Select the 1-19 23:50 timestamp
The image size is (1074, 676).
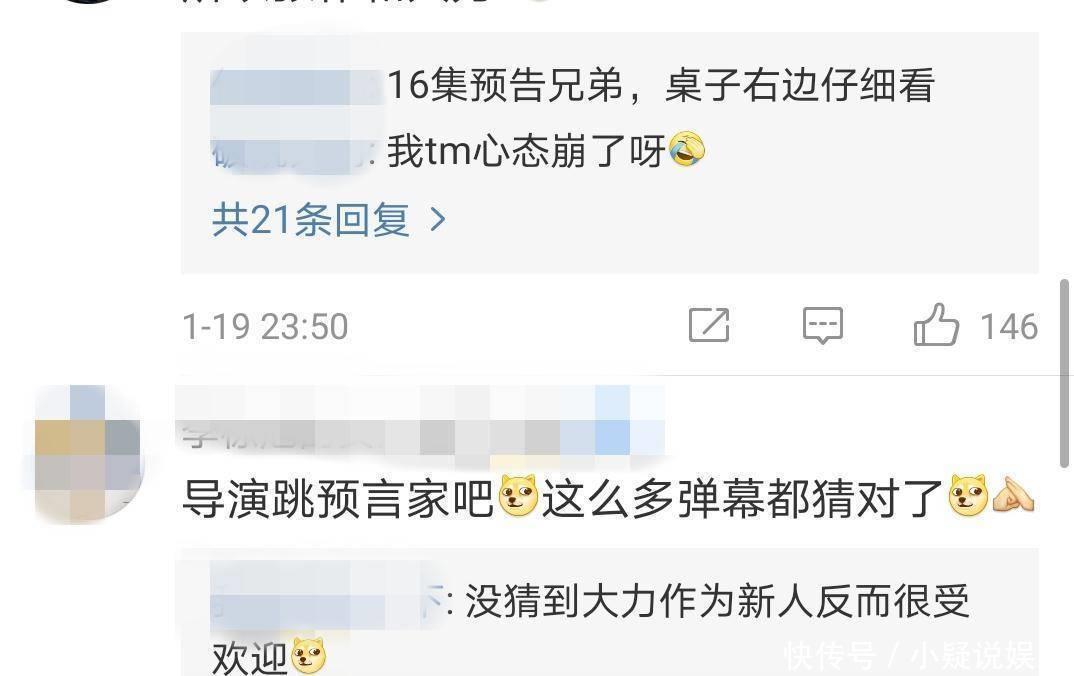[x=265, y=327]
